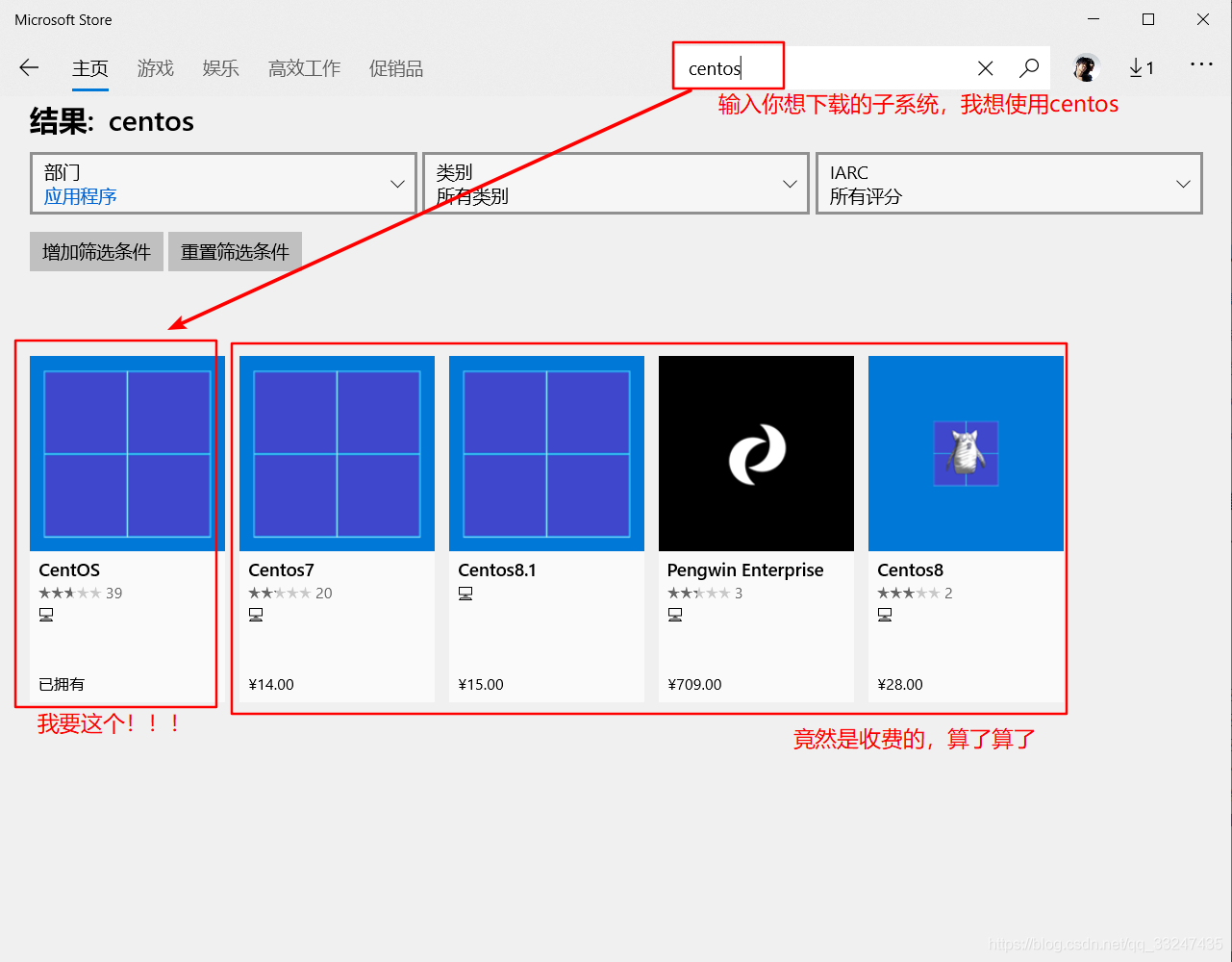The image size is (1232, 962).
Task: Expand the 部门 filter dropdown
Action: tap(223, 184)
